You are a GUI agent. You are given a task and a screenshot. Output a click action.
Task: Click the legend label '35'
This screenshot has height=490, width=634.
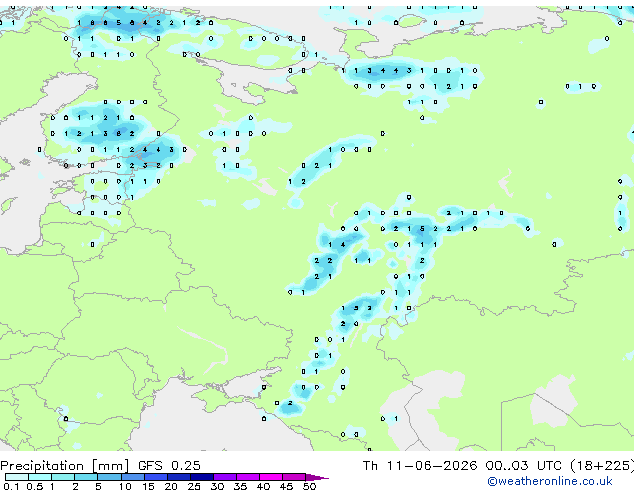[241, 486]
